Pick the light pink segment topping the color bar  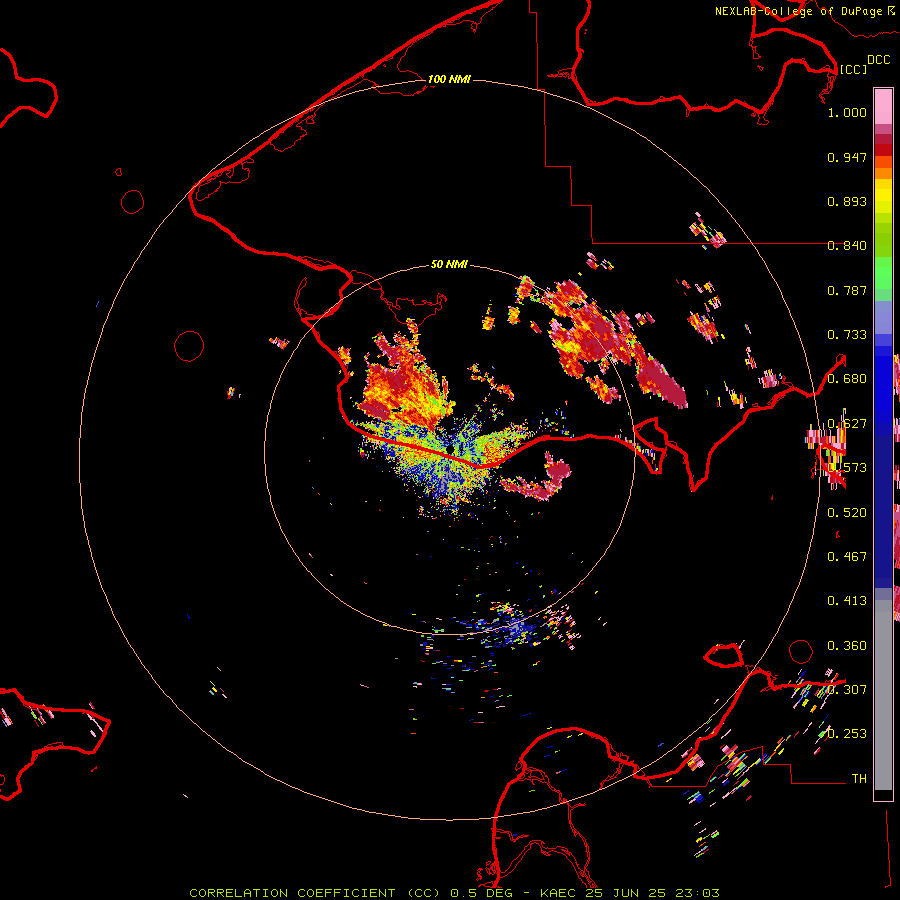[883, 106]
